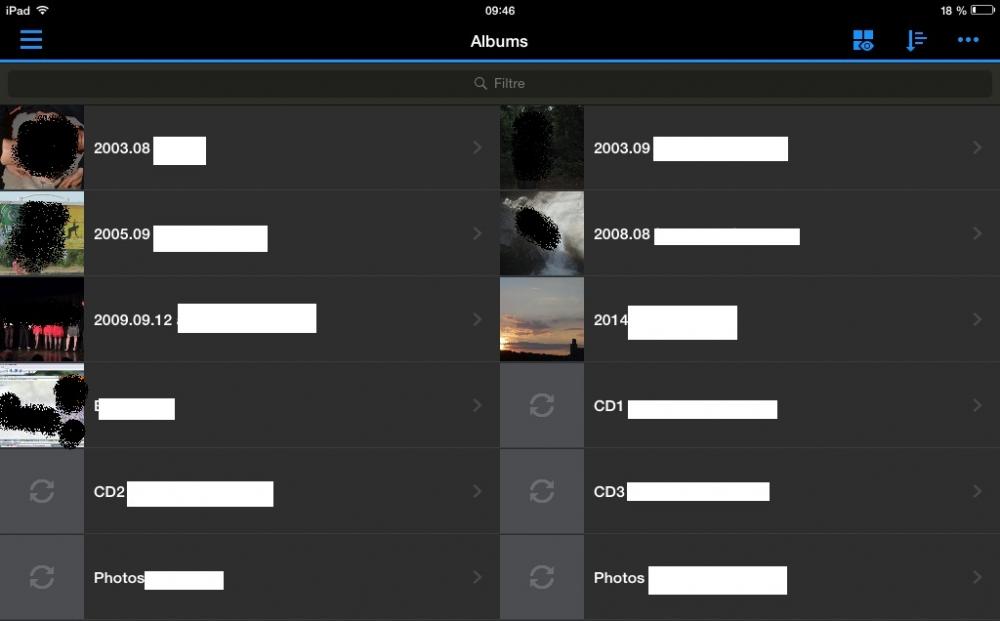This screenshot has width=1000, height=621.
Task: Select the sunset thumbnail of 2014 album
Action: (x=541, y=319)
